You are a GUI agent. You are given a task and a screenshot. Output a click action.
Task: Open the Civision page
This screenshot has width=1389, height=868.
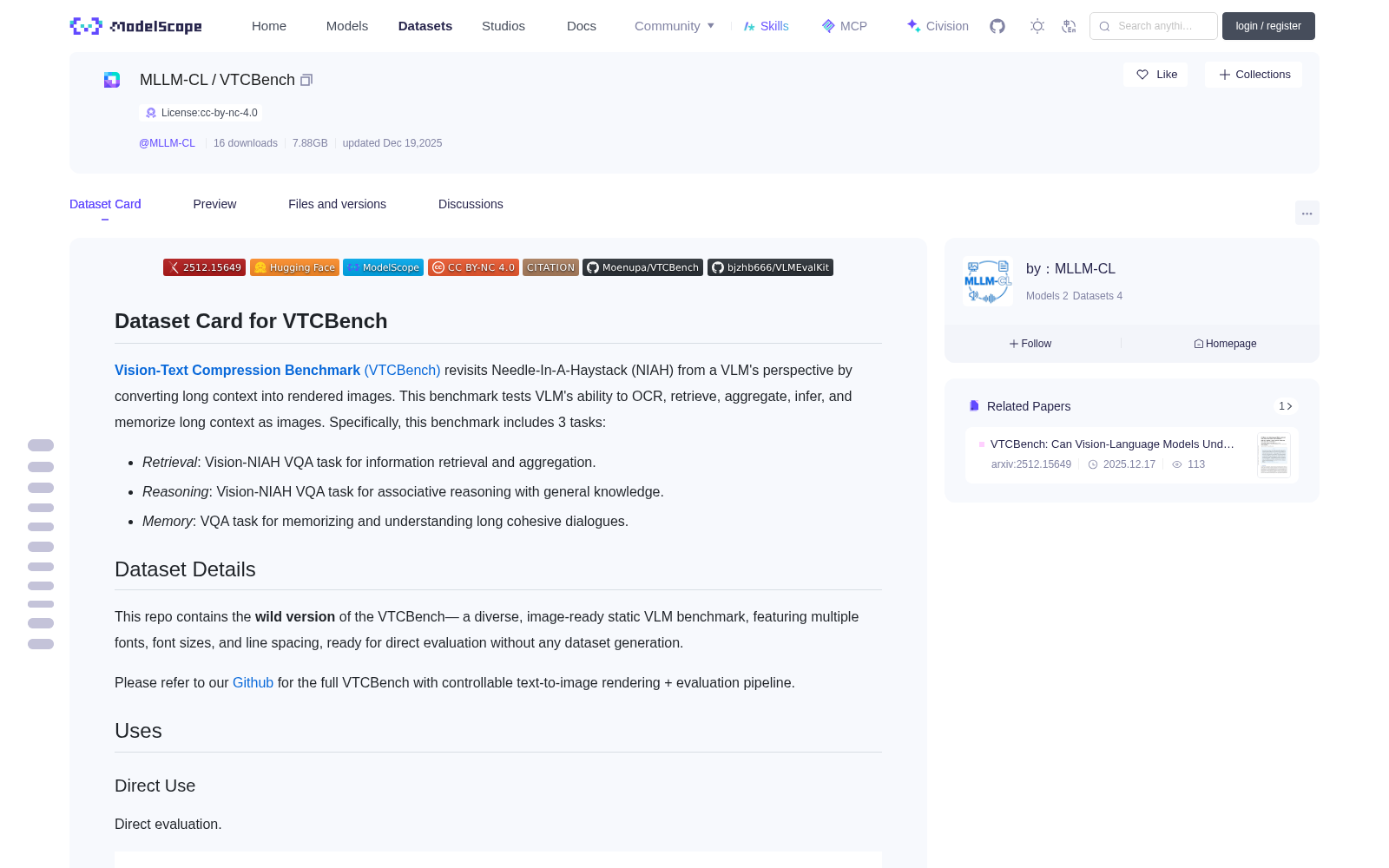tap(938, 26)
